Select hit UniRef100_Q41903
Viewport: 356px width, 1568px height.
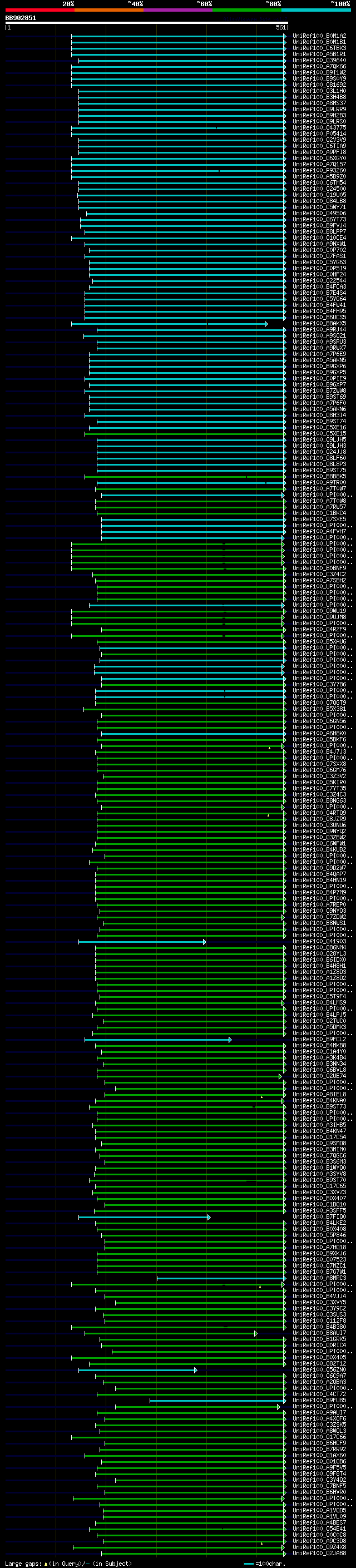(319, 942)
